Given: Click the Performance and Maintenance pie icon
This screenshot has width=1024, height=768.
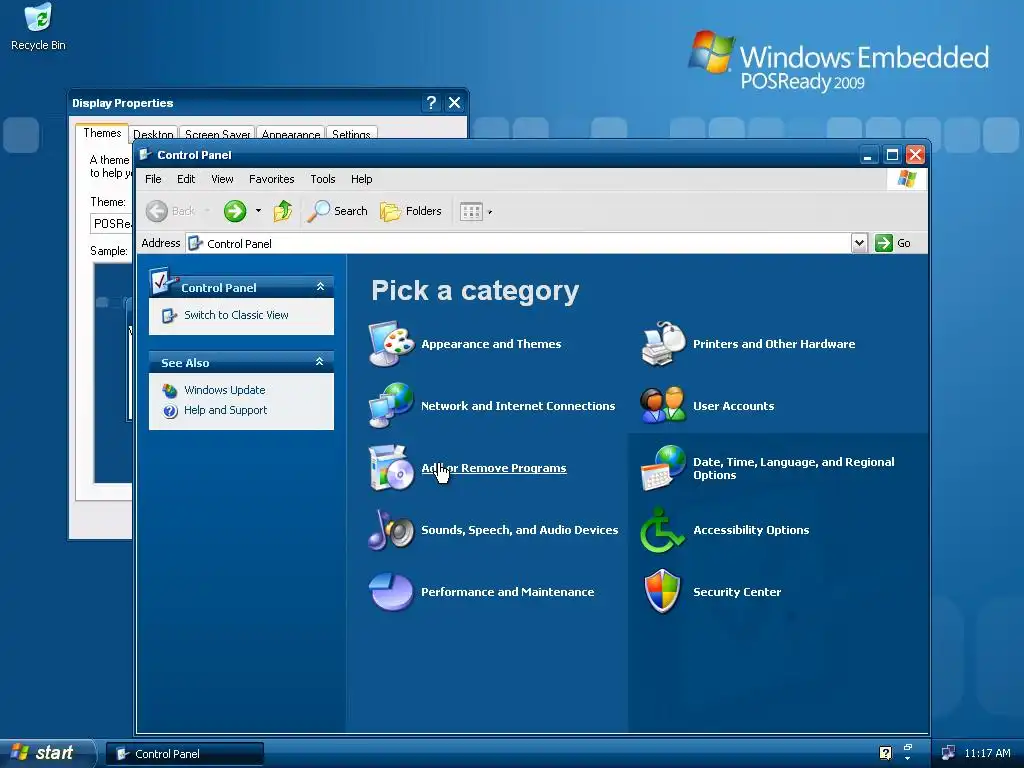Looking at the screenshot, I should 391,592.
